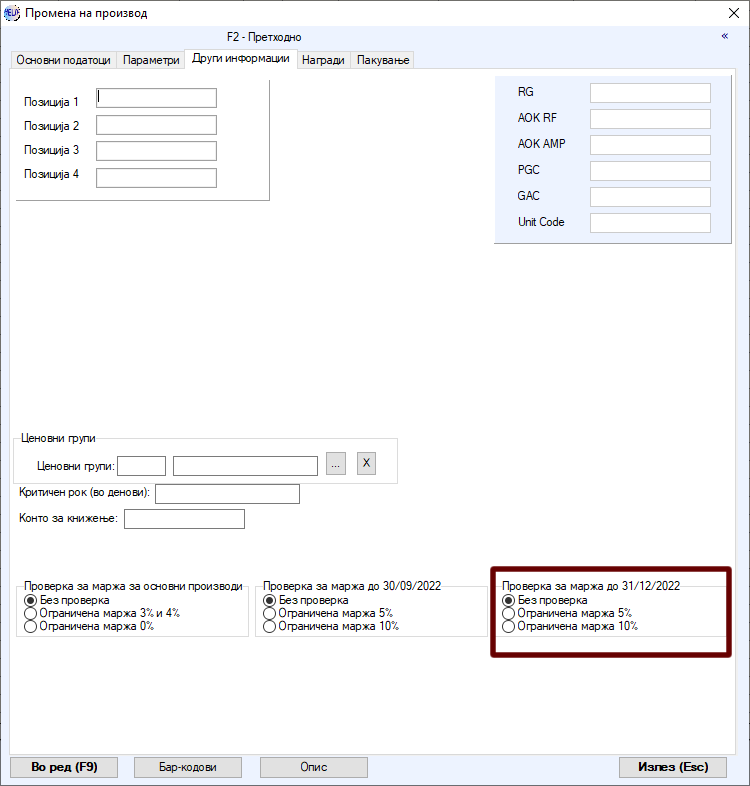Viewport: 750px width, 786px height.
Task: Go to the Пакување tab
Action: pyautogui.click(x=383, y=60)
